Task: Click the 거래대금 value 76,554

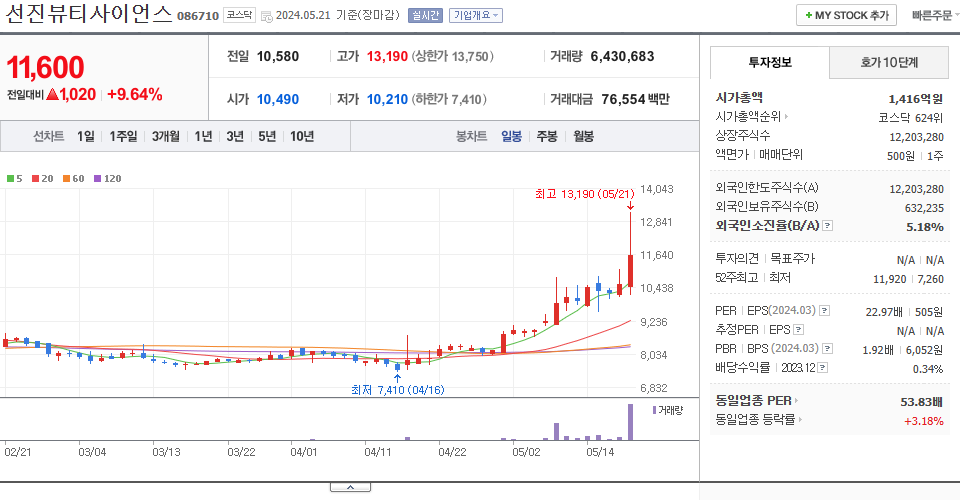Action: (623, 99)
